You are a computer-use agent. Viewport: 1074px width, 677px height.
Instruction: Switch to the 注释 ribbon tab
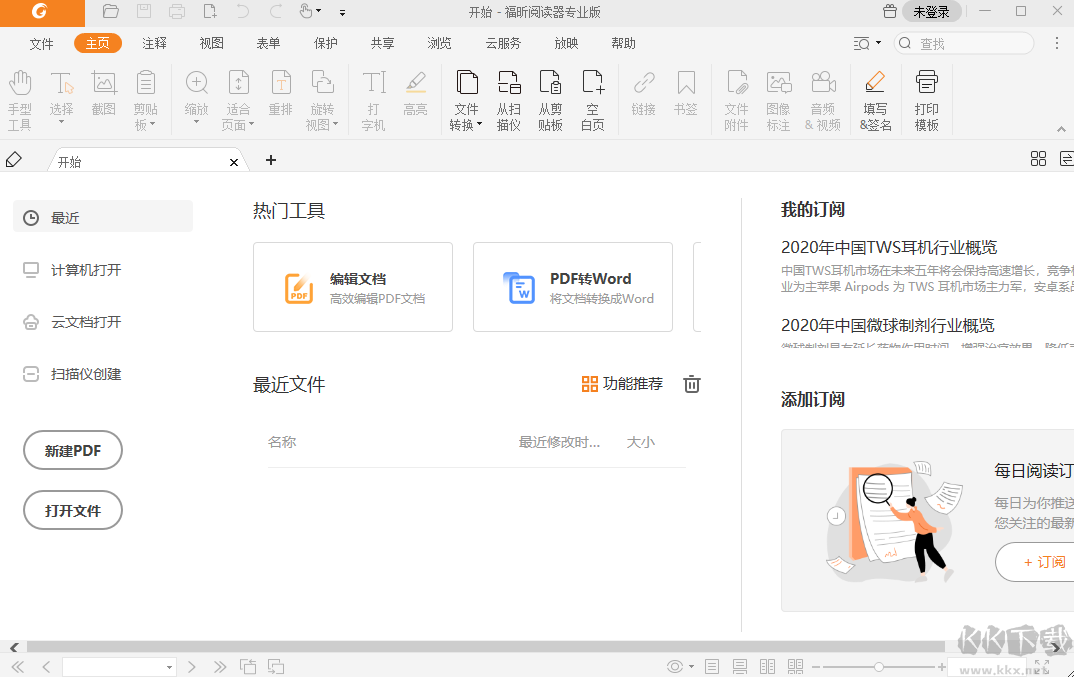(153, 43)
